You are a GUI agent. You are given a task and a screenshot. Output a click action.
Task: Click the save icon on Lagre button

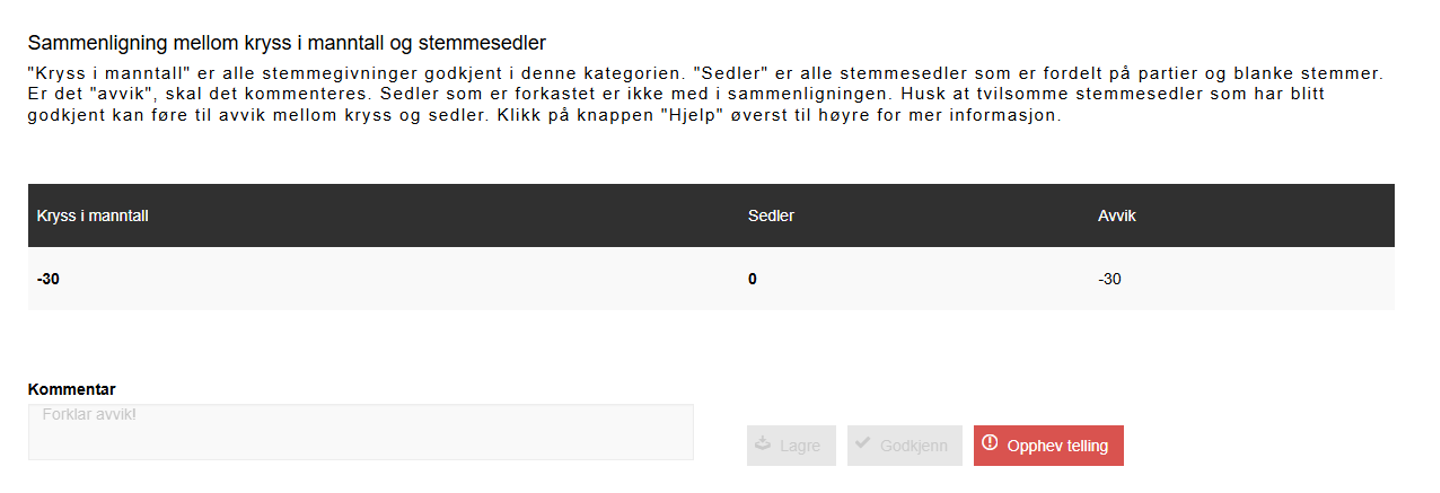(x=763, y=445)
